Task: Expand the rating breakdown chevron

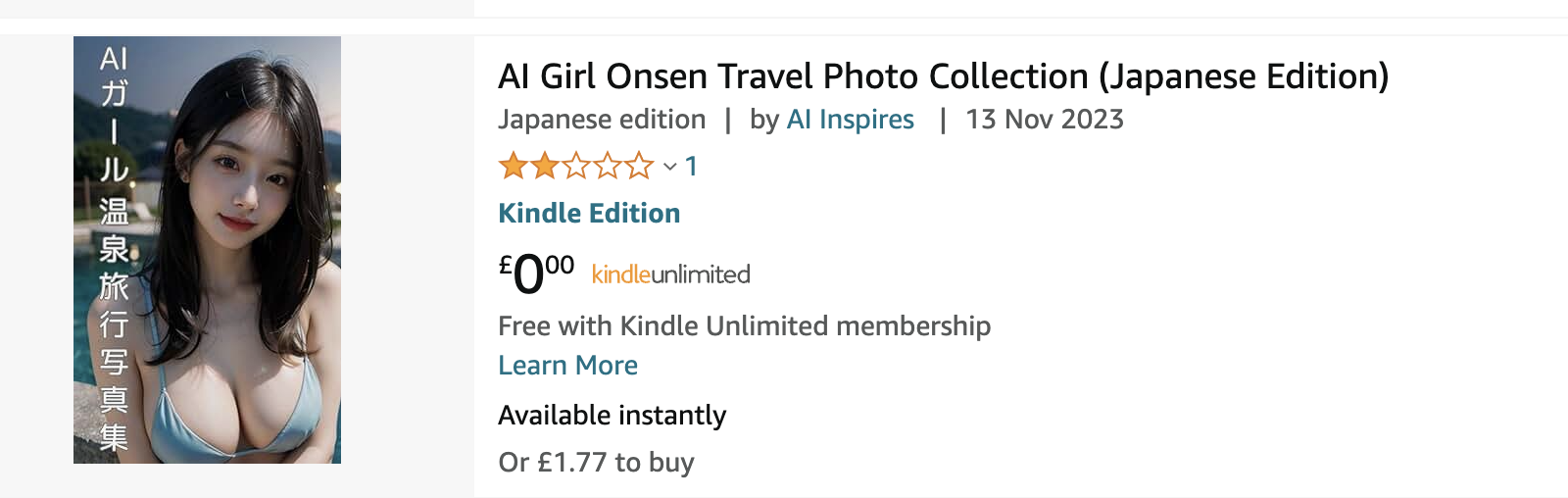Action: point(670,167)
